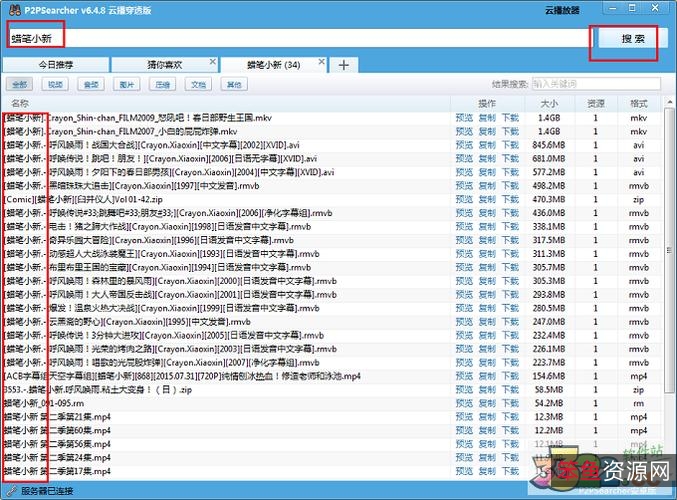Filter results by 压缩 archives

coord(162,84)
